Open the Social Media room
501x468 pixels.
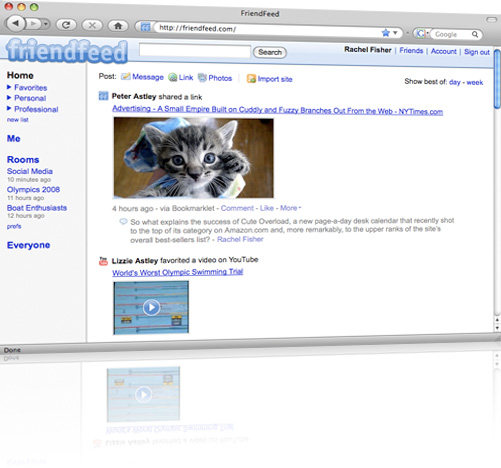coord(30,171)
